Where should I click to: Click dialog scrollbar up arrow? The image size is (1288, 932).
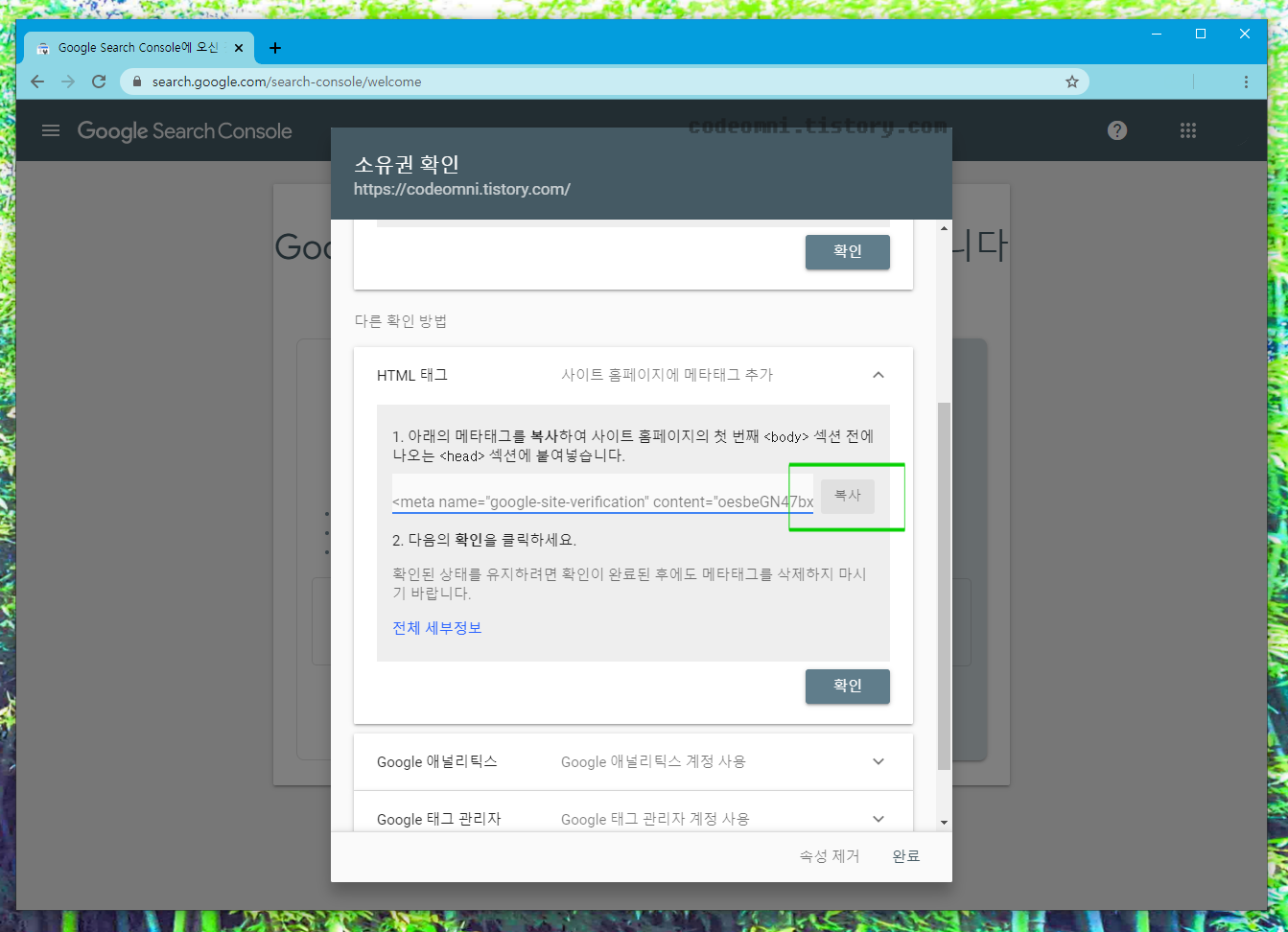(944, 228)
